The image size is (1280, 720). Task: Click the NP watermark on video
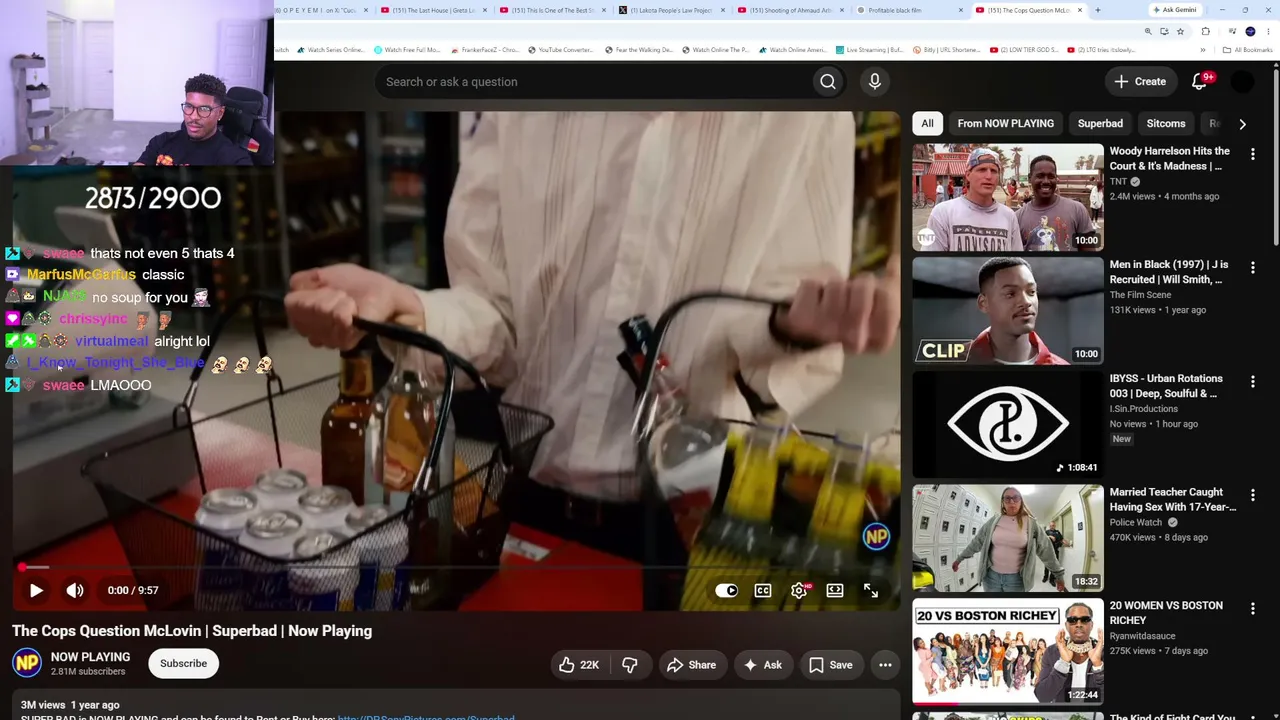tap(876, 537)
